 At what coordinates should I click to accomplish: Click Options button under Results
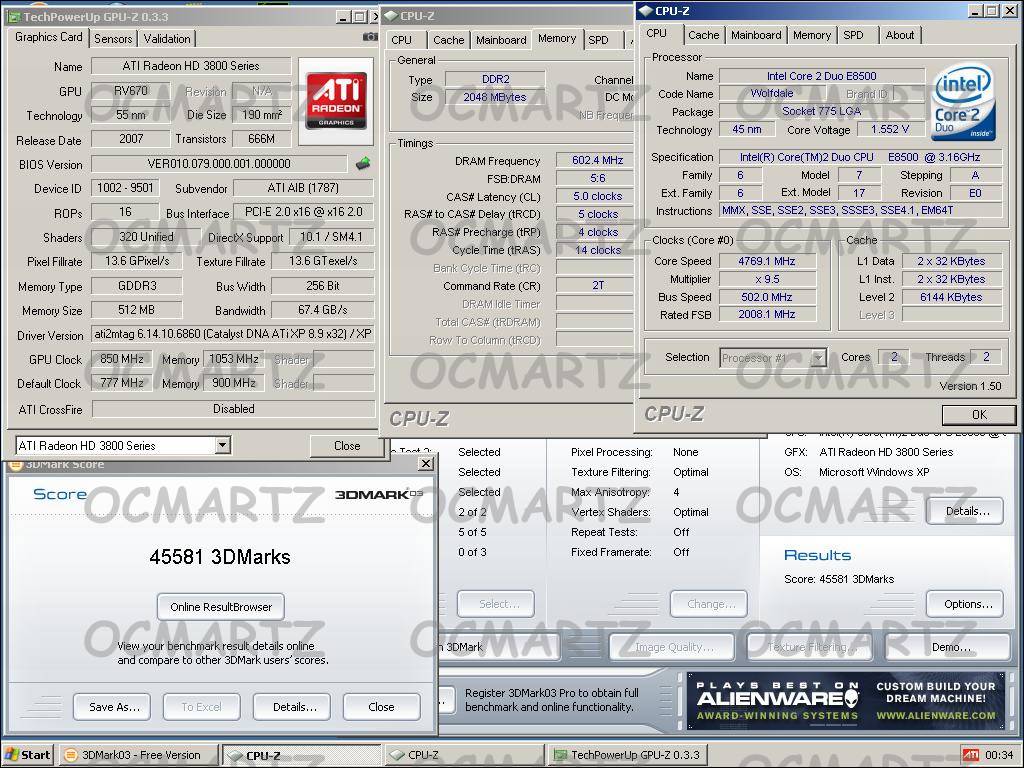pos(967,604)
